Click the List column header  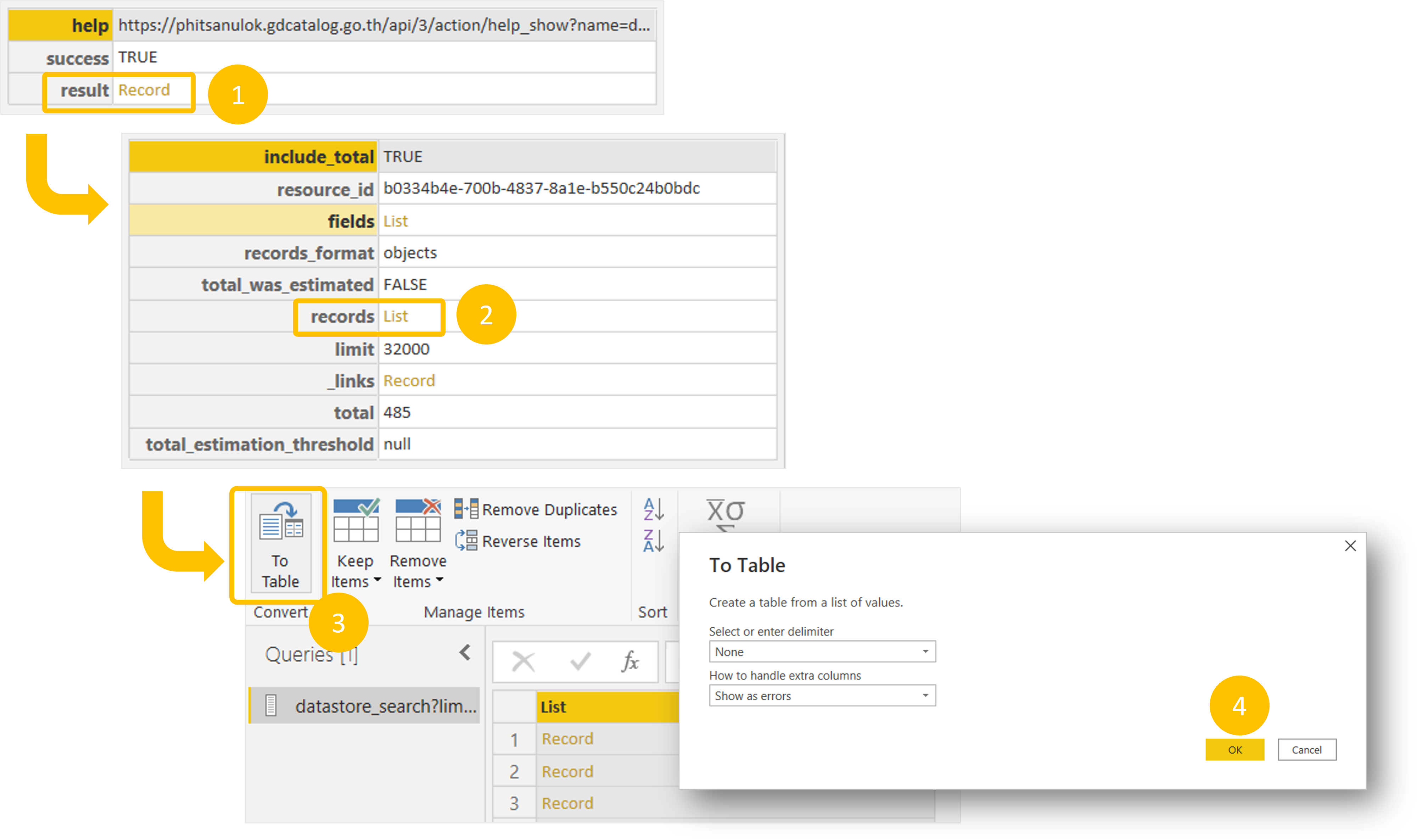pos(607,706)
